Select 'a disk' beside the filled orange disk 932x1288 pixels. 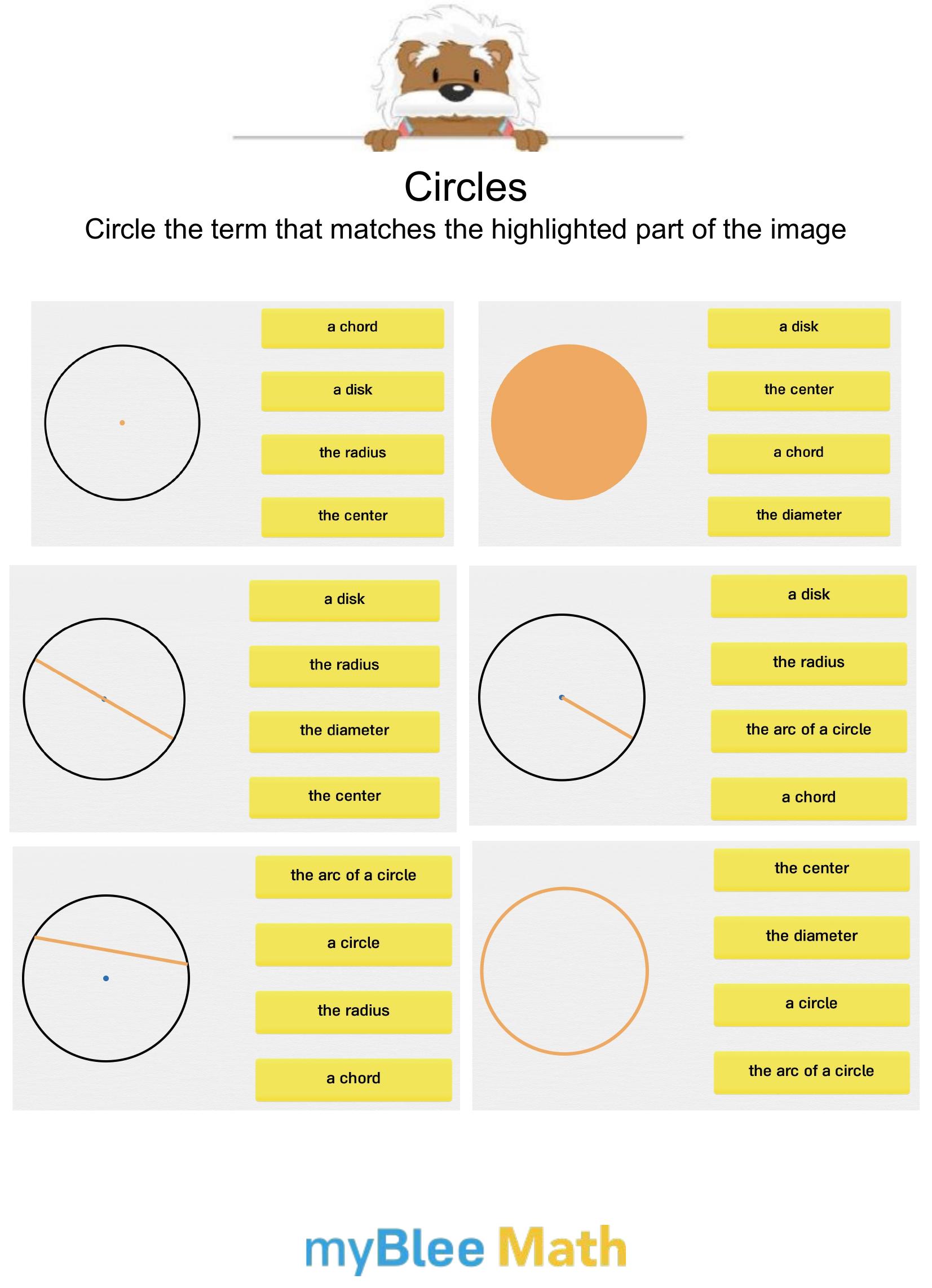(798, 328)
